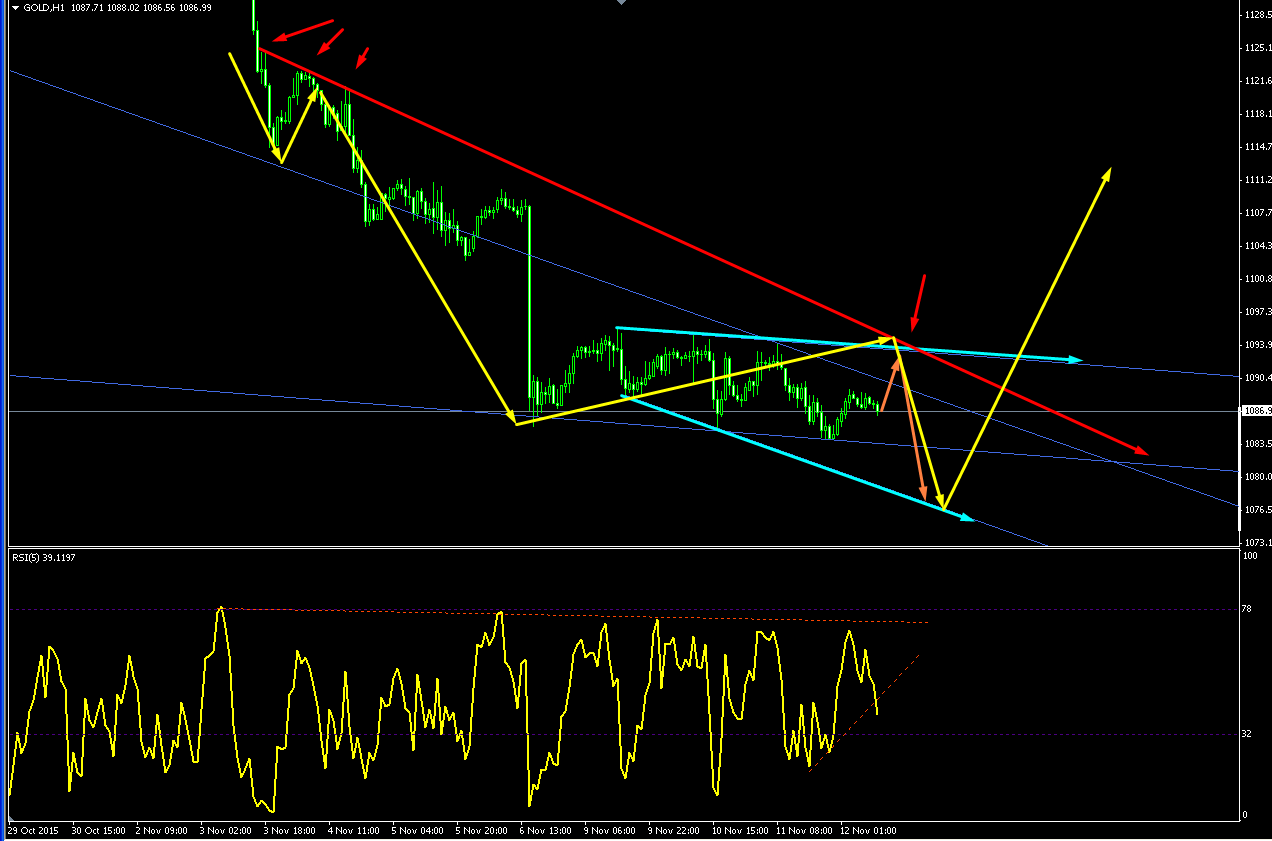Click the 12 Nov 01:00 time label

(866, 831)
